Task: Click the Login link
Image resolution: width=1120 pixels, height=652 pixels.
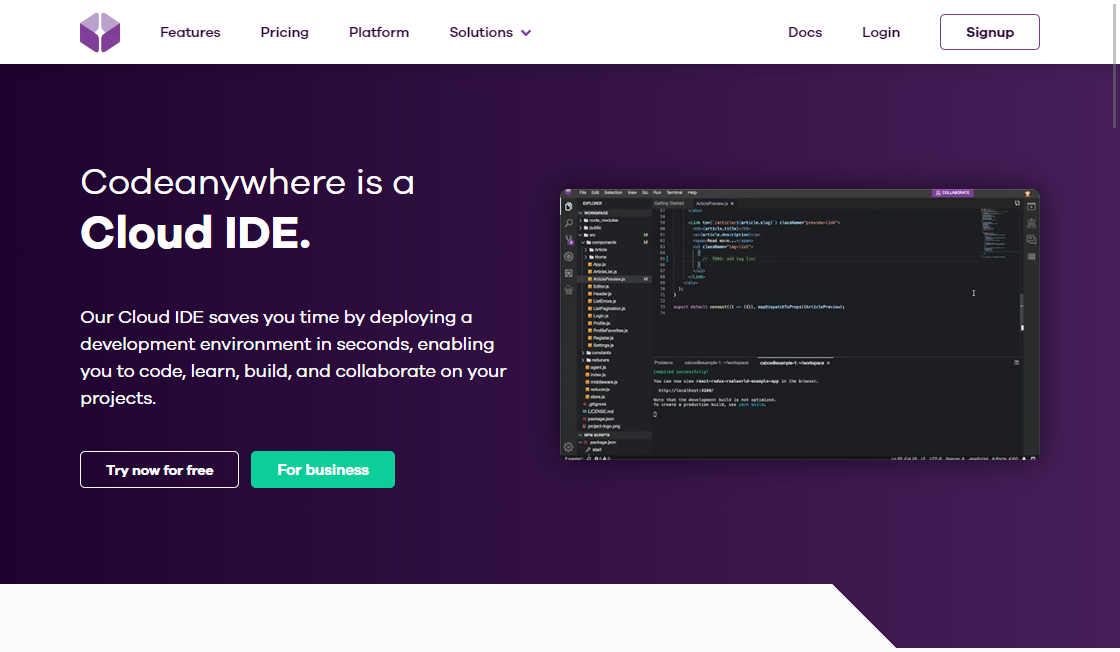Action: 881,32
